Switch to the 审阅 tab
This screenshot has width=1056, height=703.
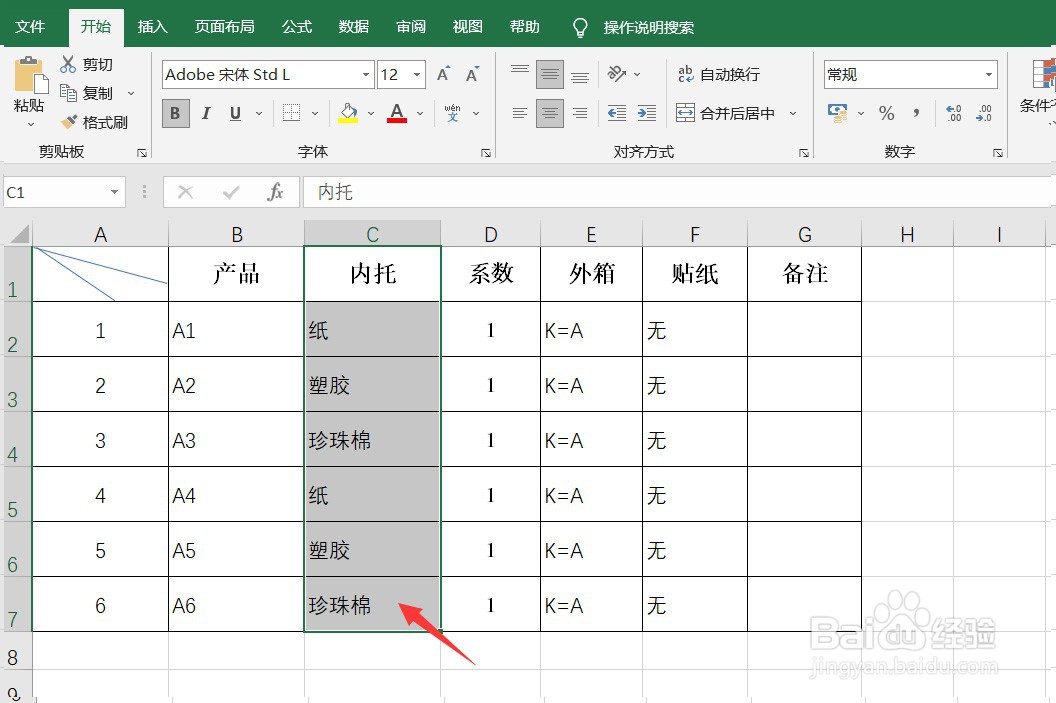coord(411,27)
